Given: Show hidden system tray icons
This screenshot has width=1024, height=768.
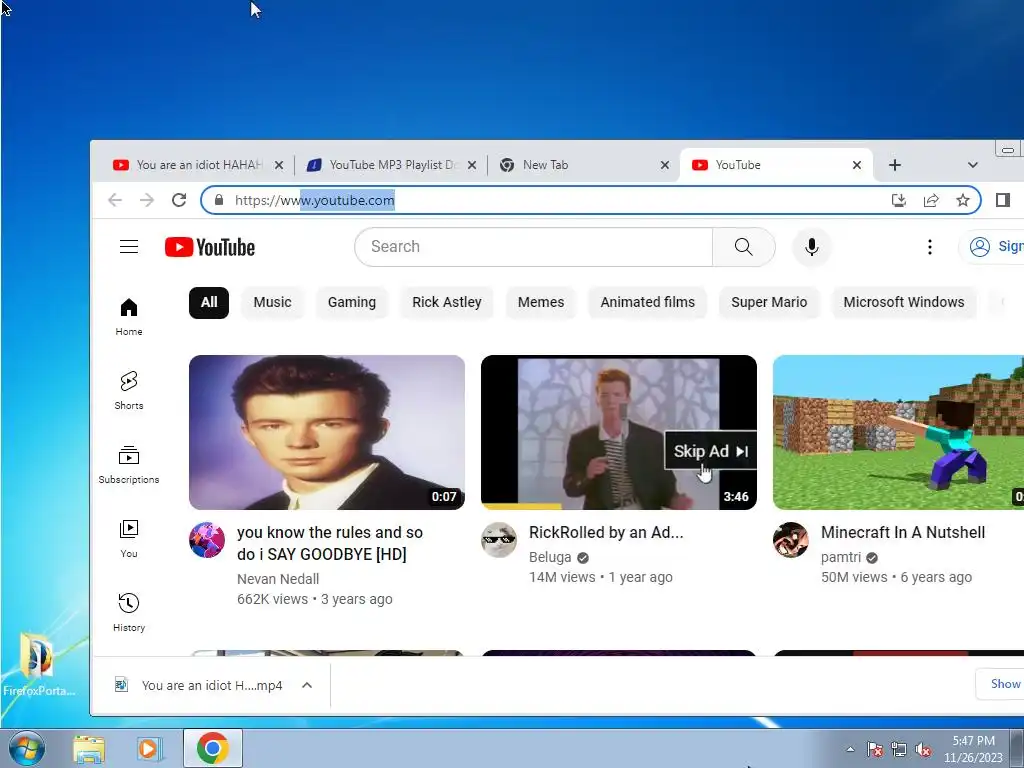Looking at the screenshot, I should click(850, 750).
